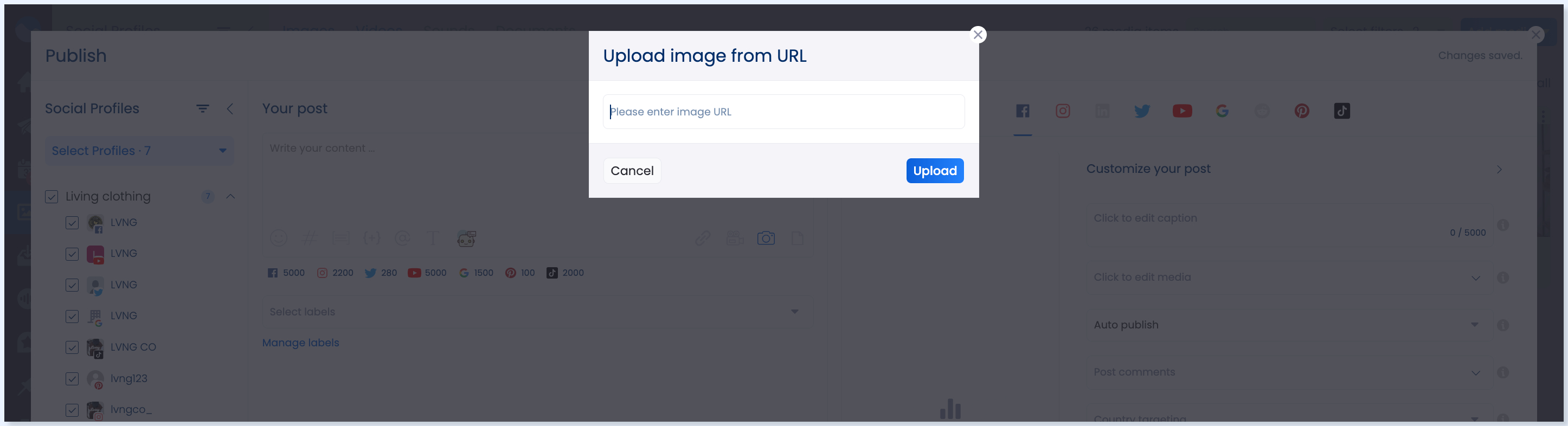Screen dimensions: 1568x426
Task: Open the emoji picker icon
Action: pyautogui.click(x=278, y=238)
